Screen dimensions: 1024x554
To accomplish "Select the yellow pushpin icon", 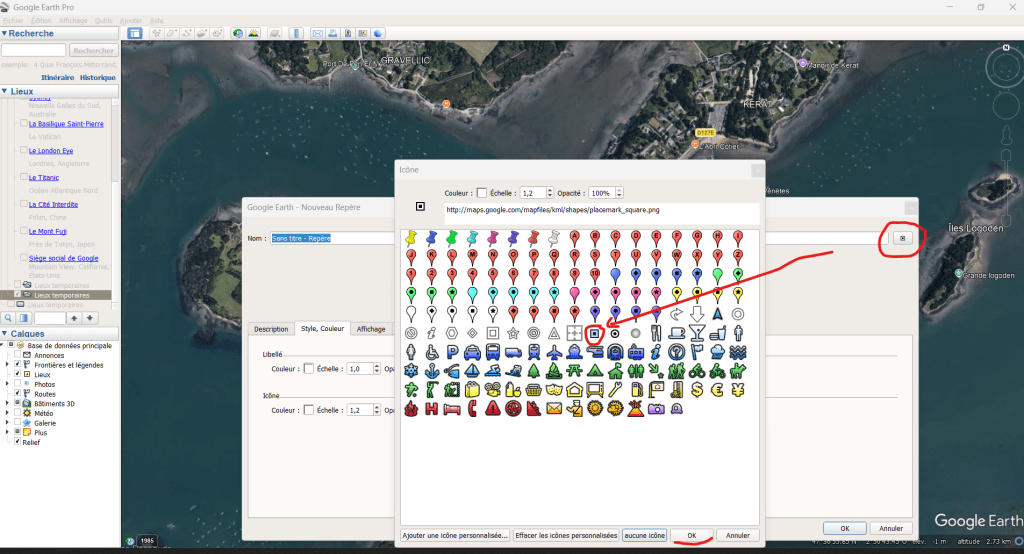I will 411,237.
